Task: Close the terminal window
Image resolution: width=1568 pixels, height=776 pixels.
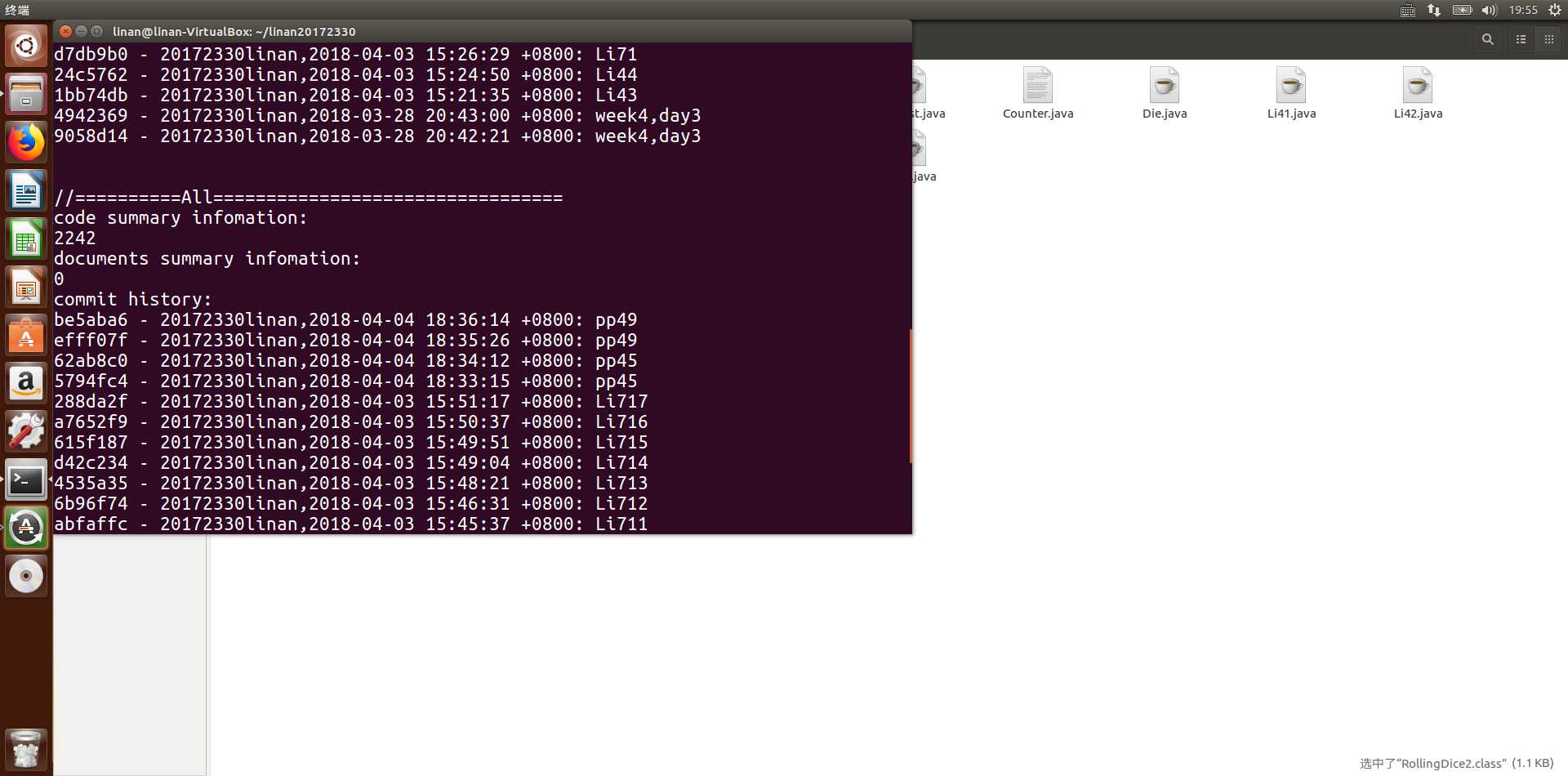Action: [x=66, y=31]
